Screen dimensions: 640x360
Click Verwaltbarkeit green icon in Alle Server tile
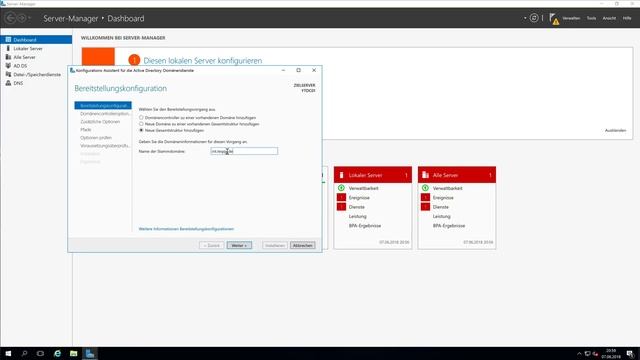pos(425,188)
